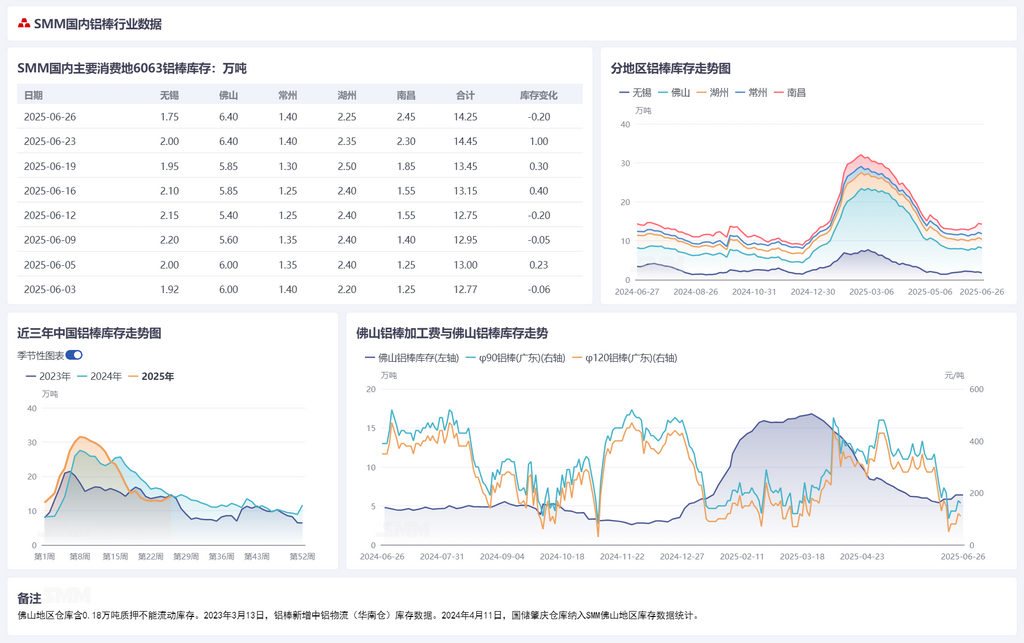The image size is (1024, 643).
Task: Select the 2025-06-26 date row
Action: (x=300, y=117)
